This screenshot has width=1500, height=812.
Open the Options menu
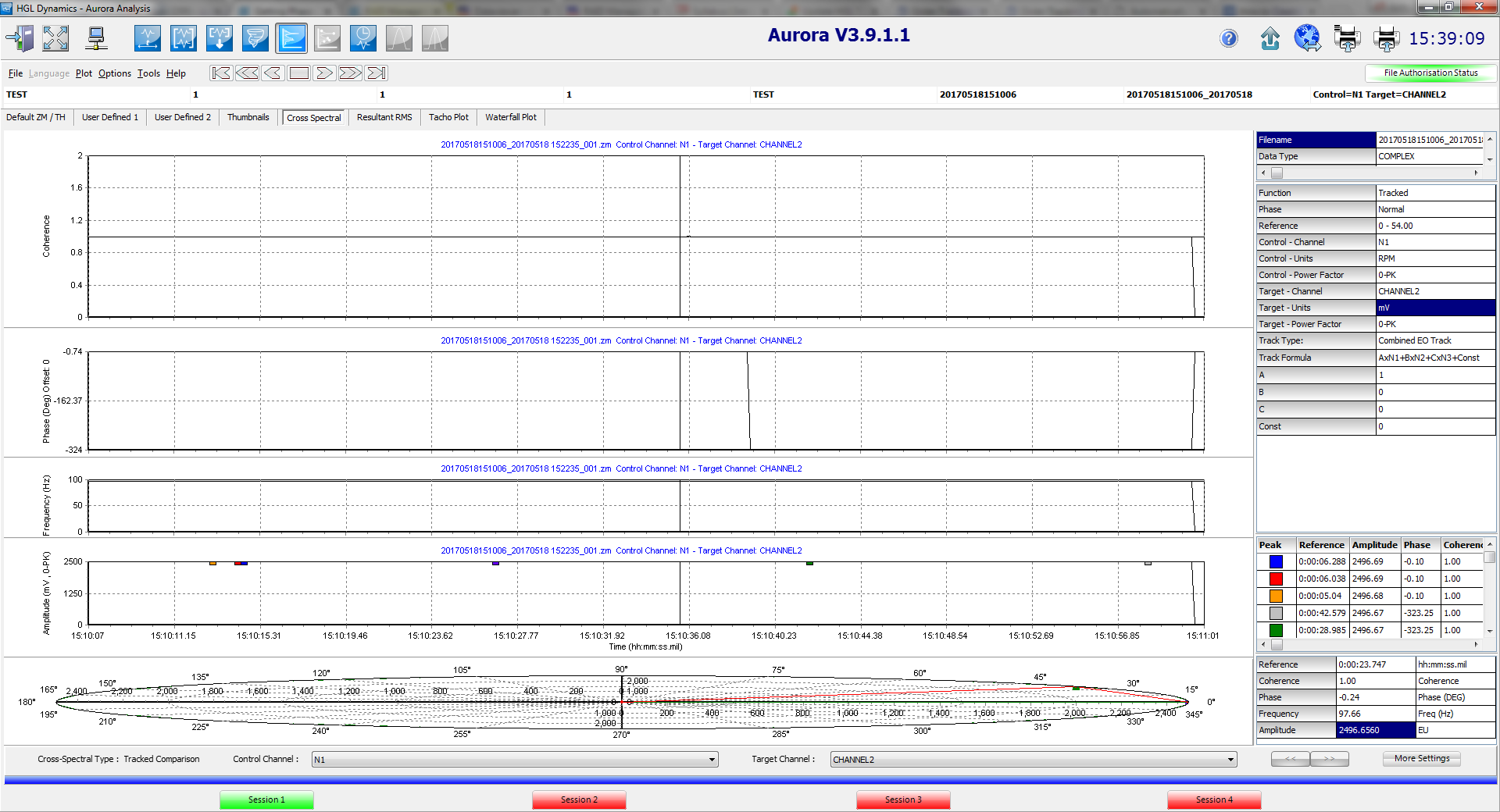coord(114,73)
